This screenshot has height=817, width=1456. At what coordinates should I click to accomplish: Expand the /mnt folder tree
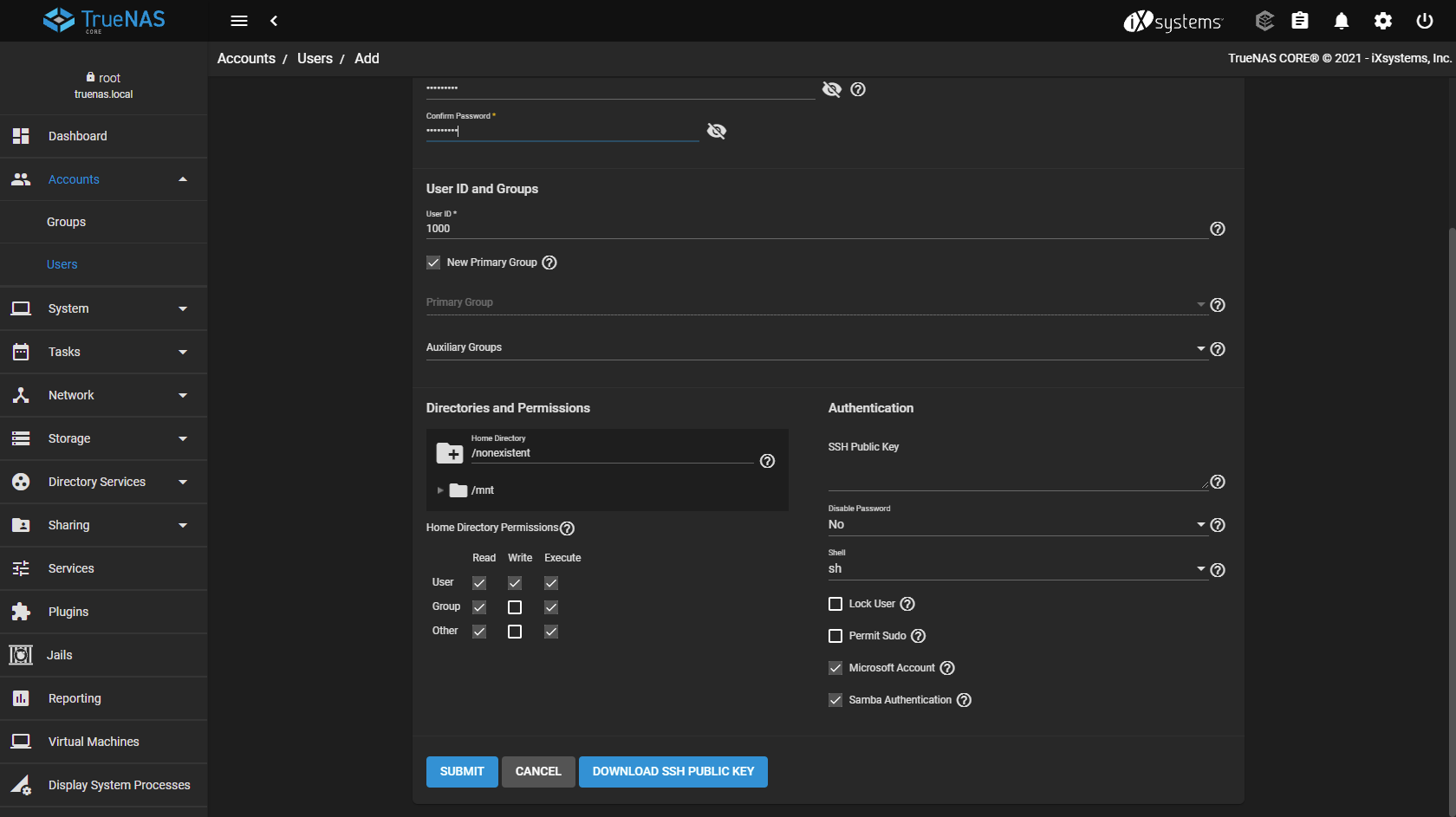click(440, 490)
